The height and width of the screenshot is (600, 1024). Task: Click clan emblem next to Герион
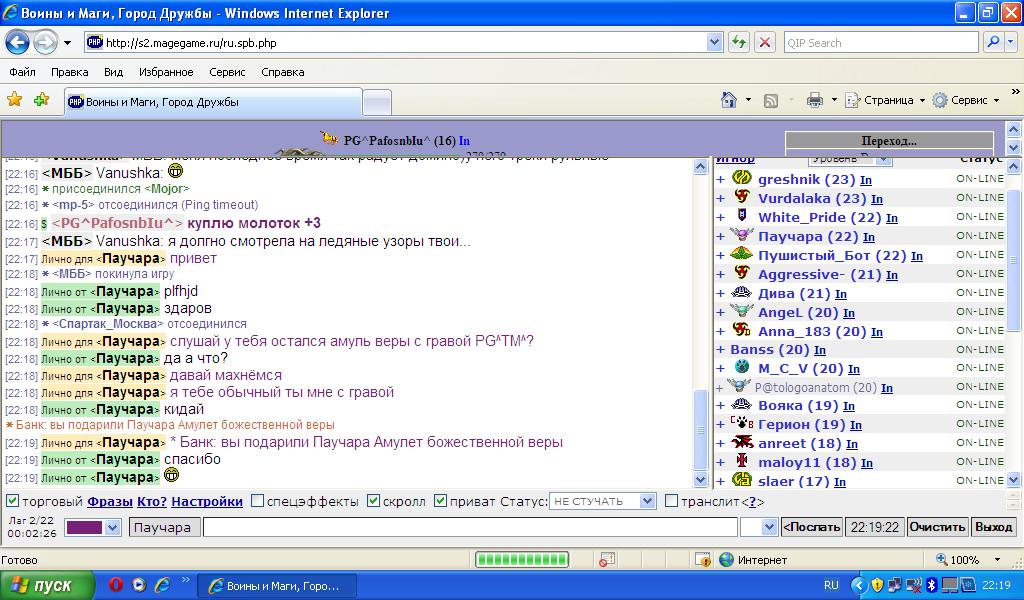tap(741, 423)
